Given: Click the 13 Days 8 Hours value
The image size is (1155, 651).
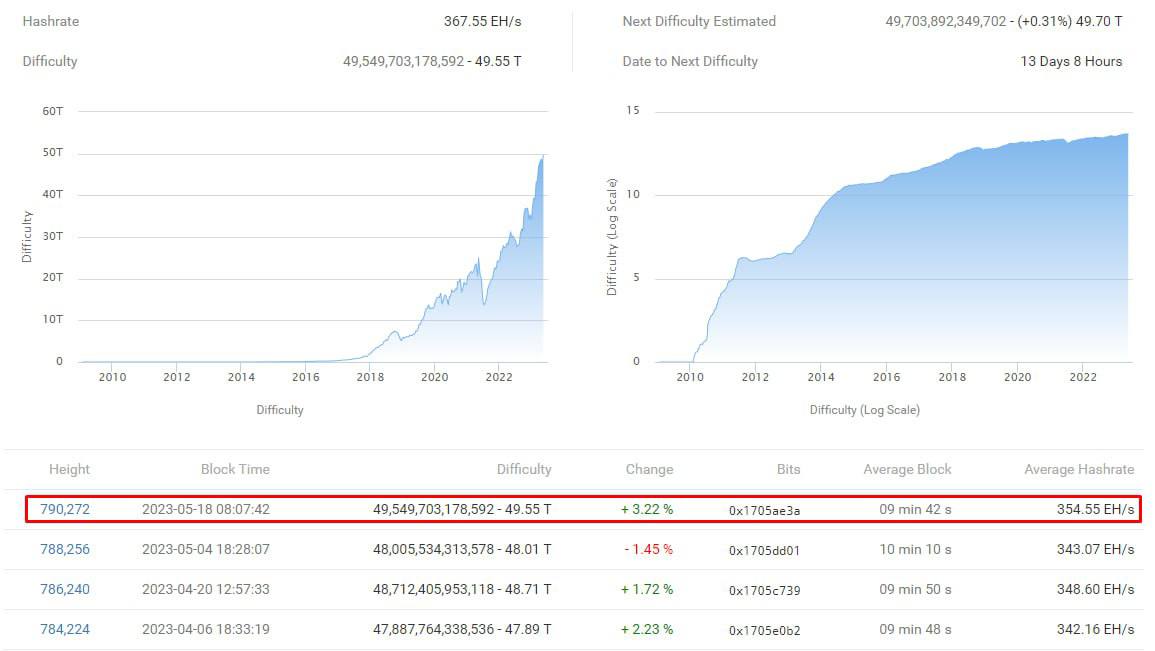Looking at the screenshot, I should click(1071, 61).
